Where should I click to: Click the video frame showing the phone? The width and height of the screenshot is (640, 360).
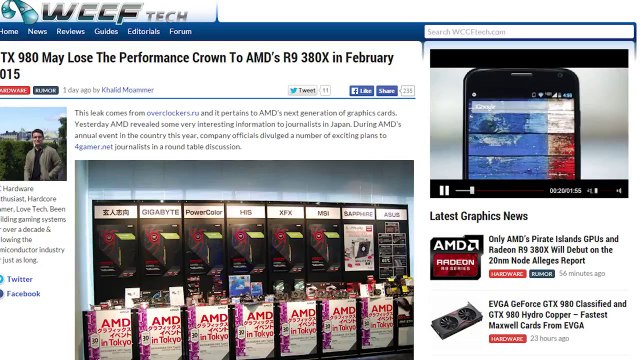click(x=529, y=124)
